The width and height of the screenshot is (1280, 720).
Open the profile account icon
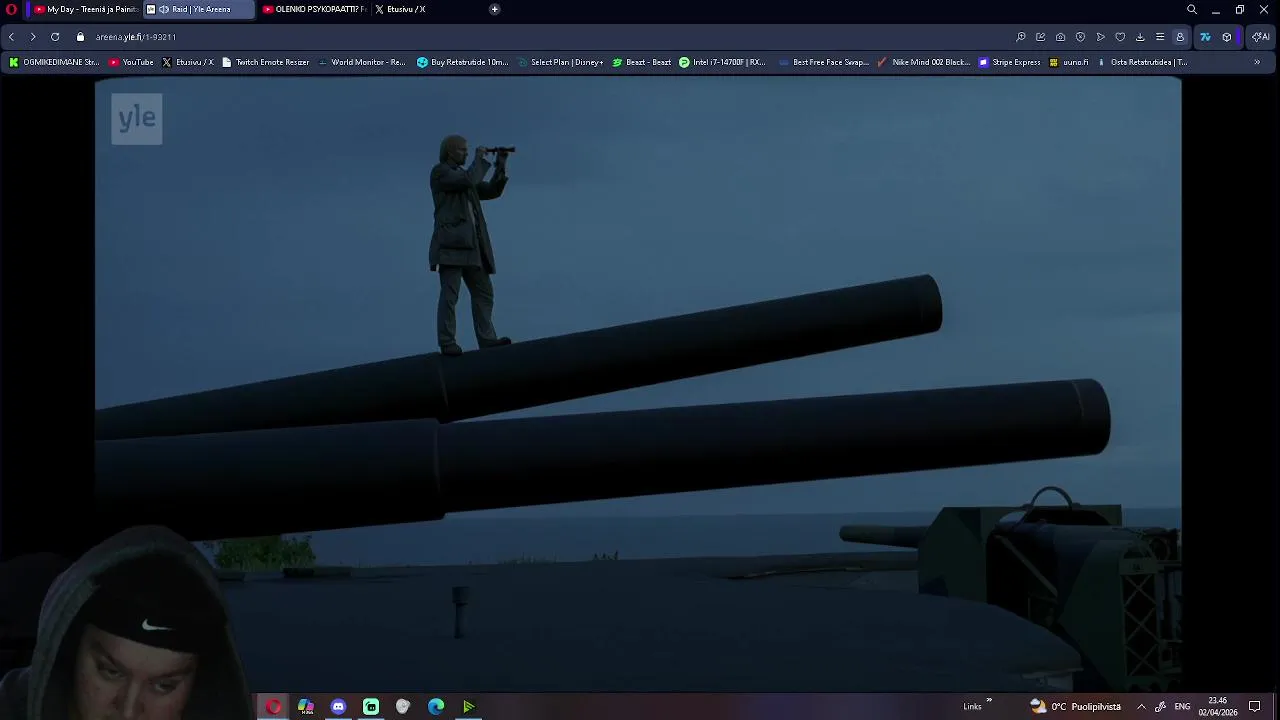tap(1180, 37)
